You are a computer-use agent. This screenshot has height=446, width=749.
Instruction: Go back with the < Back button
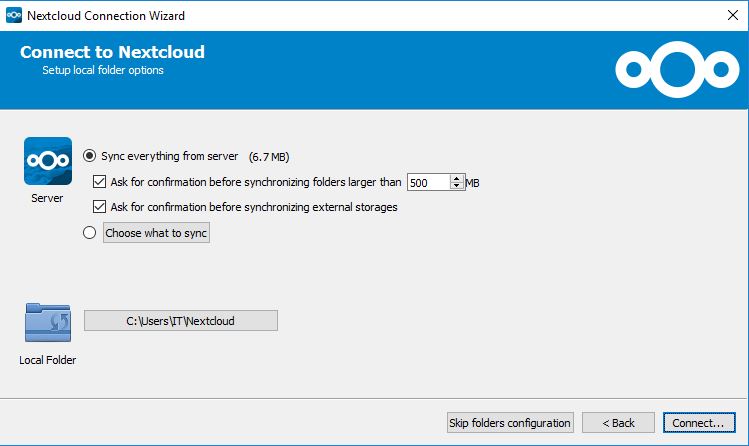pos(618,423)
